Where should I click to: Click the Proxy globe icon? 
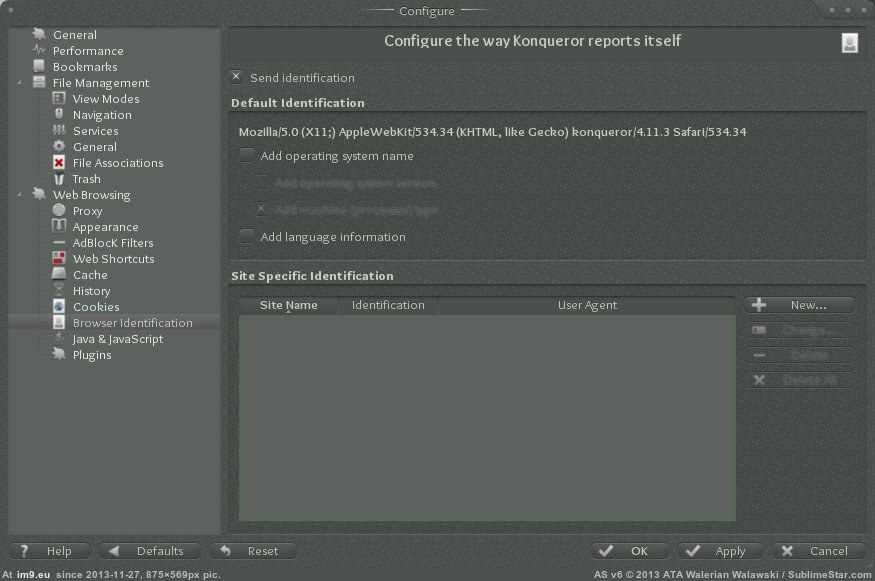tap(59, 210)
